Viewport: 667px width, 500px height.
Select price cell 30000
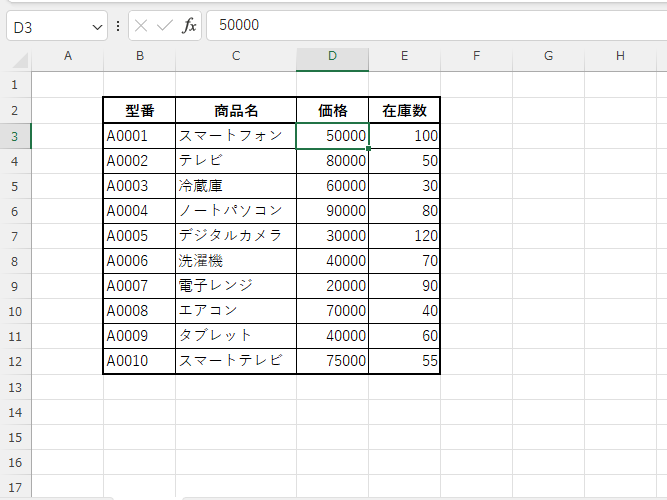point(332,236)
